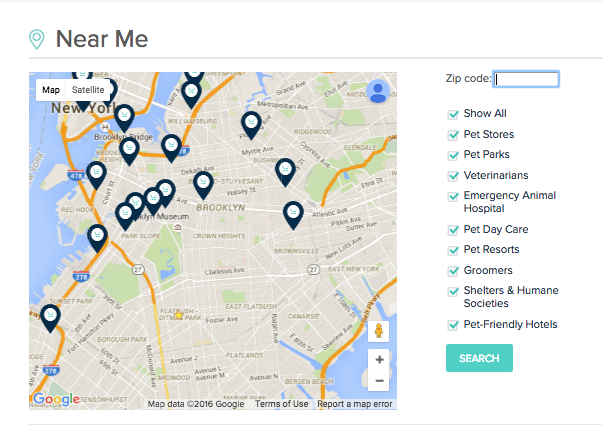Uncheck the Show All checkbox

(454, 114)
